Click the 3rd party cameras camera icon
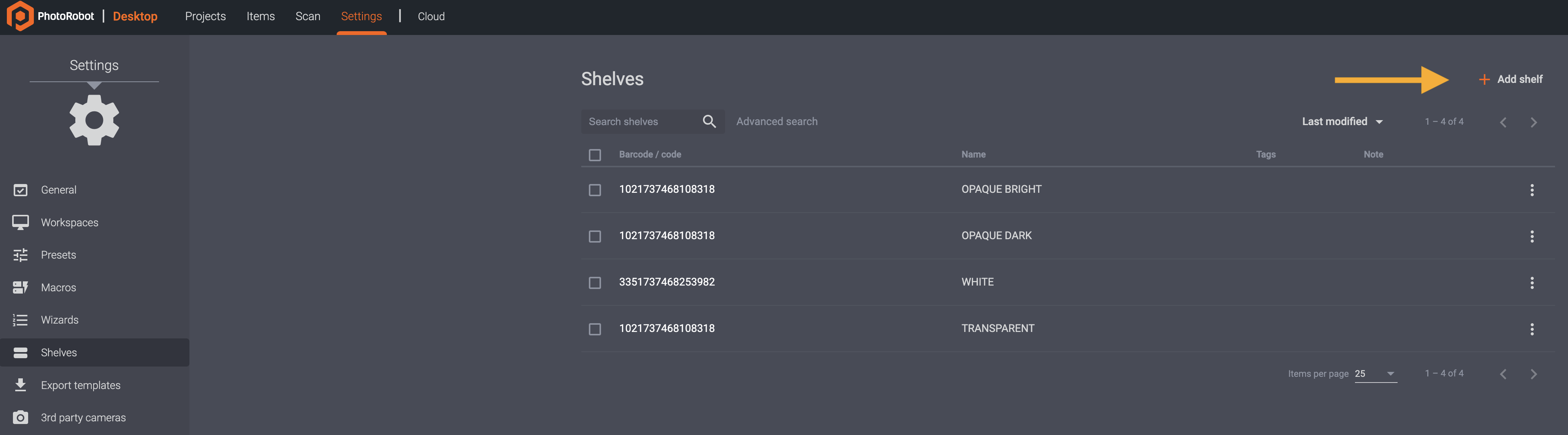The height and width of the screenshot is (435, 1568). click(20, 418)
